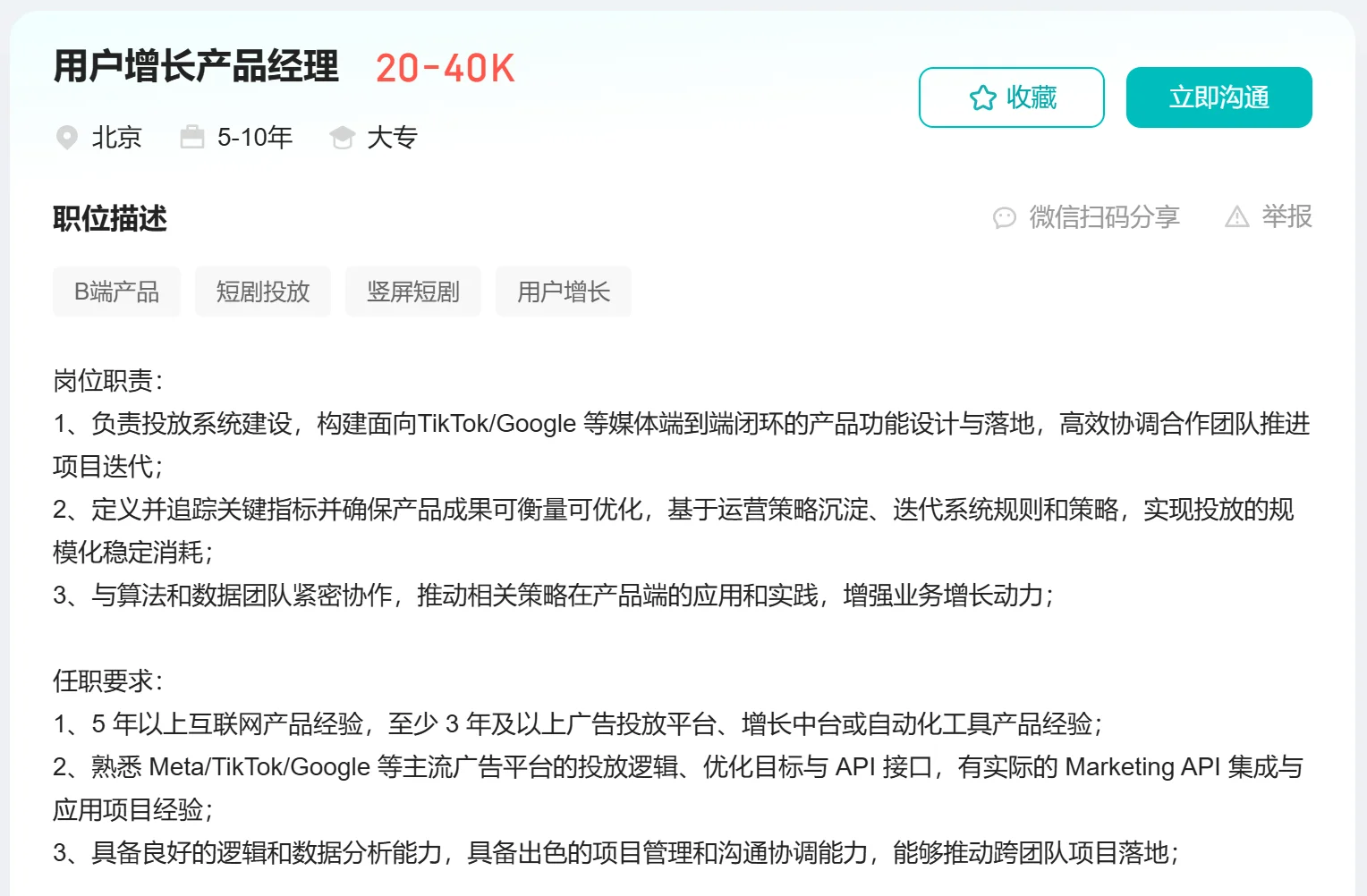Image resolution: width=1367 pixels, height=896 pixels.
Task: Click the location pin icon beside 北京
Action: click(x=67, y=138)
